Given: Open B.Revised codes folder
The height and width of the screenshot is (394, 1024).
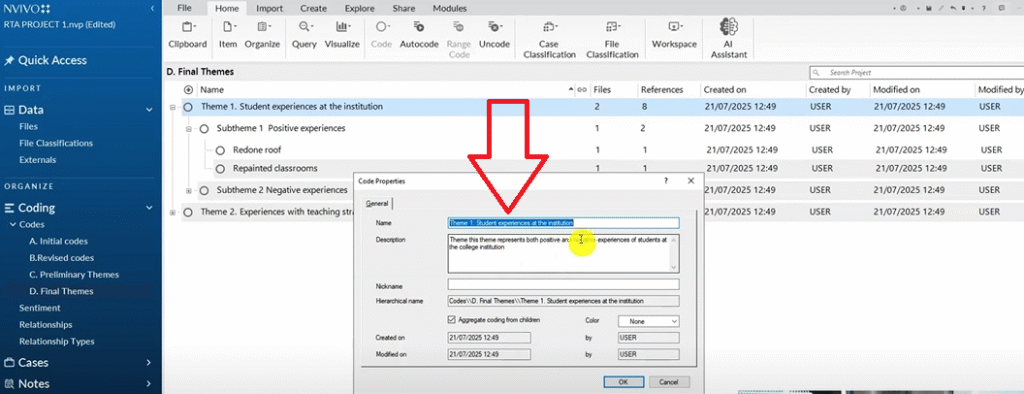Looking at the screenshot, I should pyautogui.click(x=61, y=258).
